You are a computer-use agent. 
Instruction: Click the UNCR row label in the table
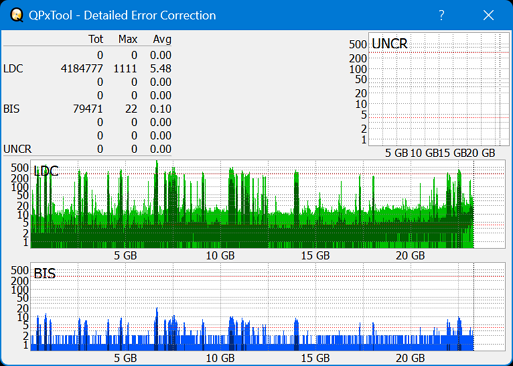[x=17, y=149]
